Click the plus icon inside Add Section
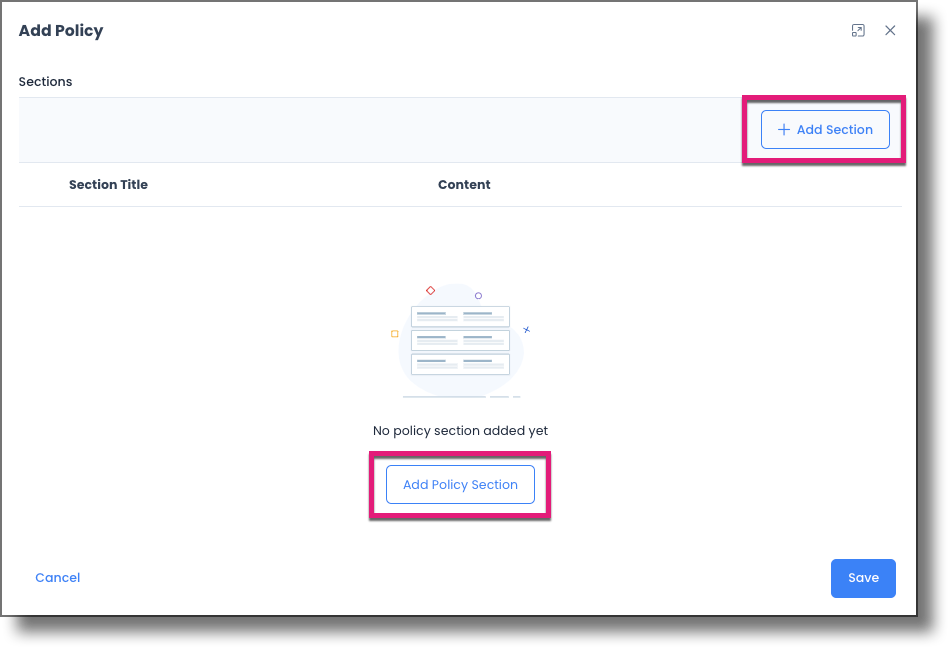The width and height of the screenshot is (949, 648). tap(784, 129)
